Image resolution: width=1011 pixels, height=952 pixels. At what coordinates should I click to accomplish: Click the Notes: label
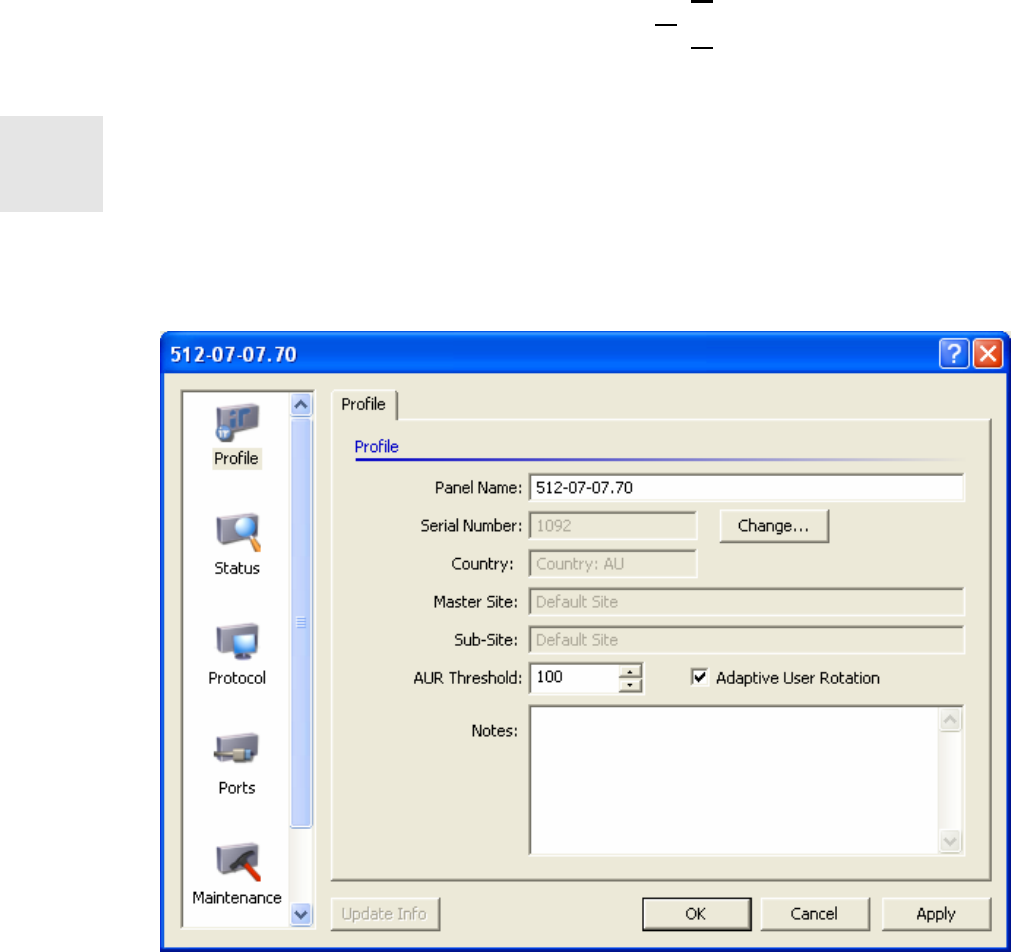tap(495, 731)
